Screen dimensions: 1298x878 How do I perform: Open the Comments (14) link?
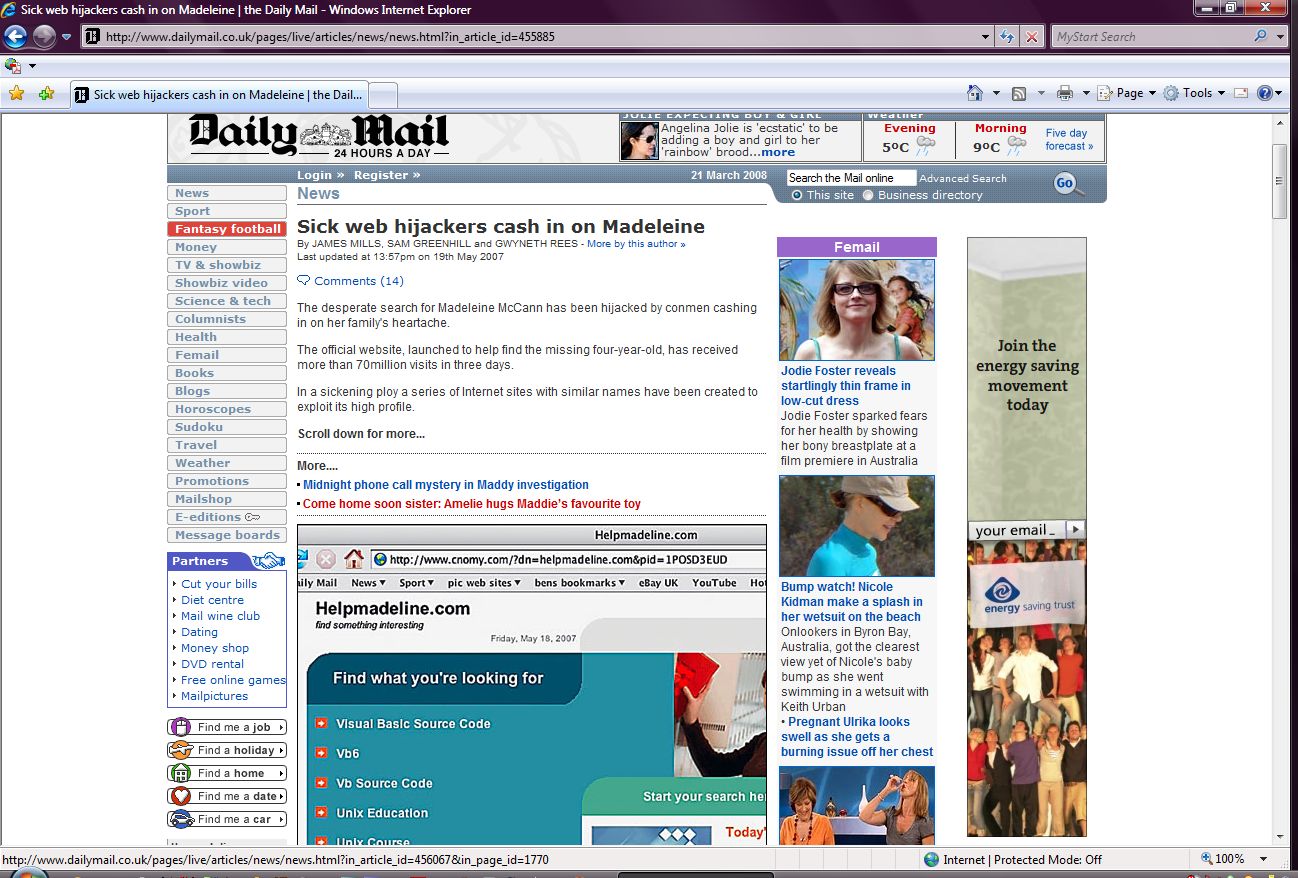click(358, 281)
